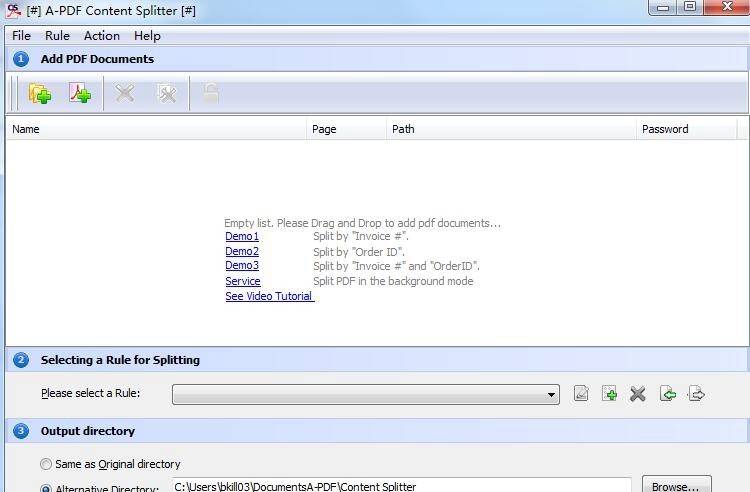Screen dimensions: 750x492
Task: Open the Please select a Rule dropdown
Action: (x=366, y=394)
